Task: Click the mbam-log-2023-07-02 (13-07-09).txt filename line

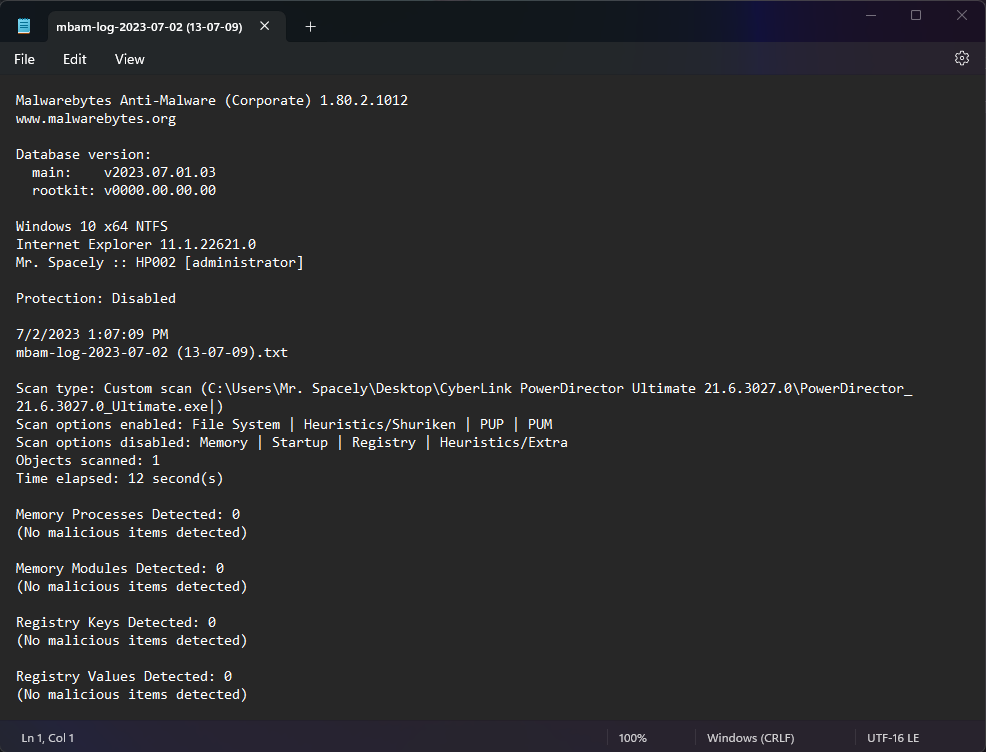Action: (x=152, y=353)
